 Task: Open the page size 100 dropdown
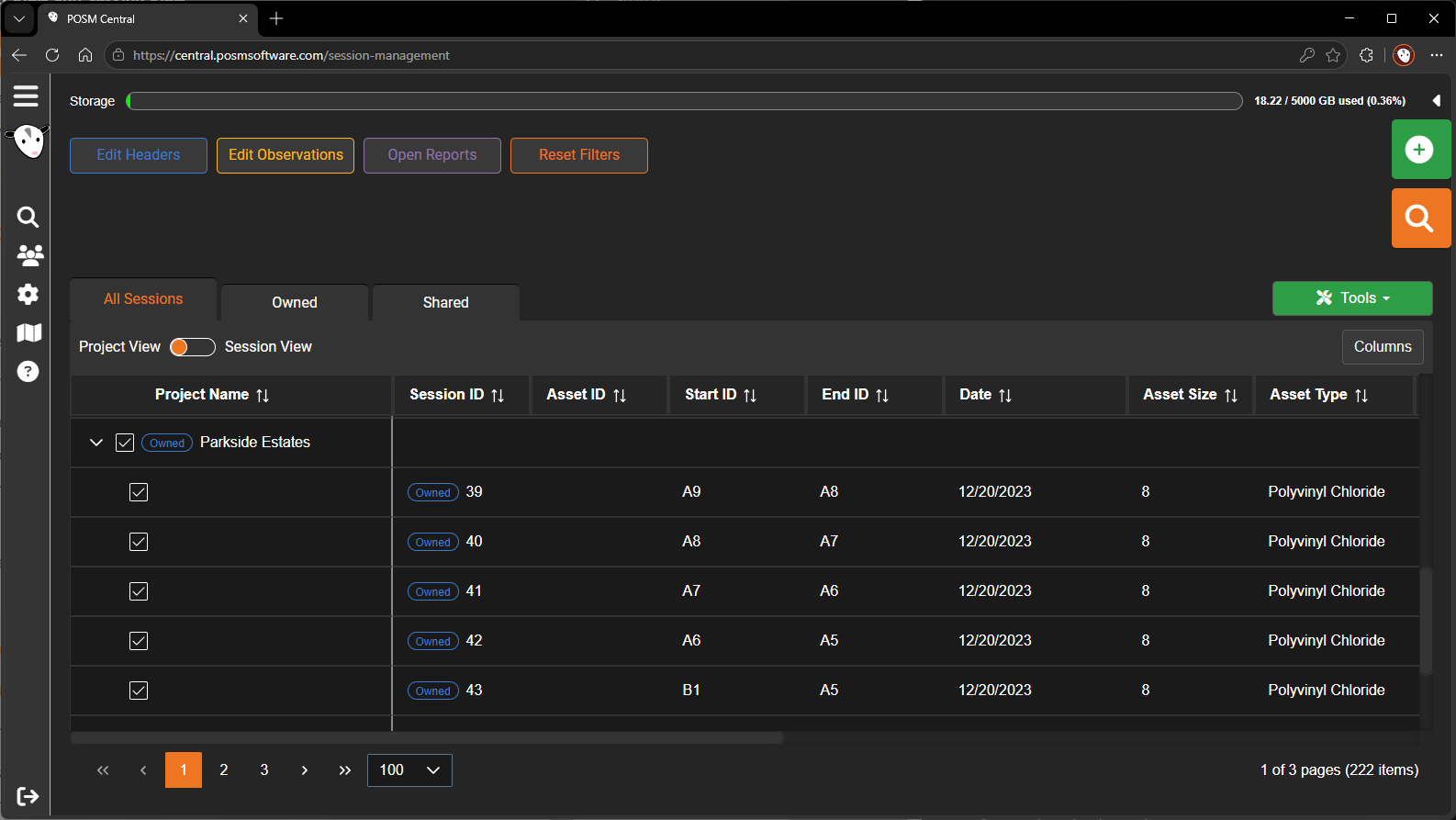pyautogui.click(x=409, y=770)
